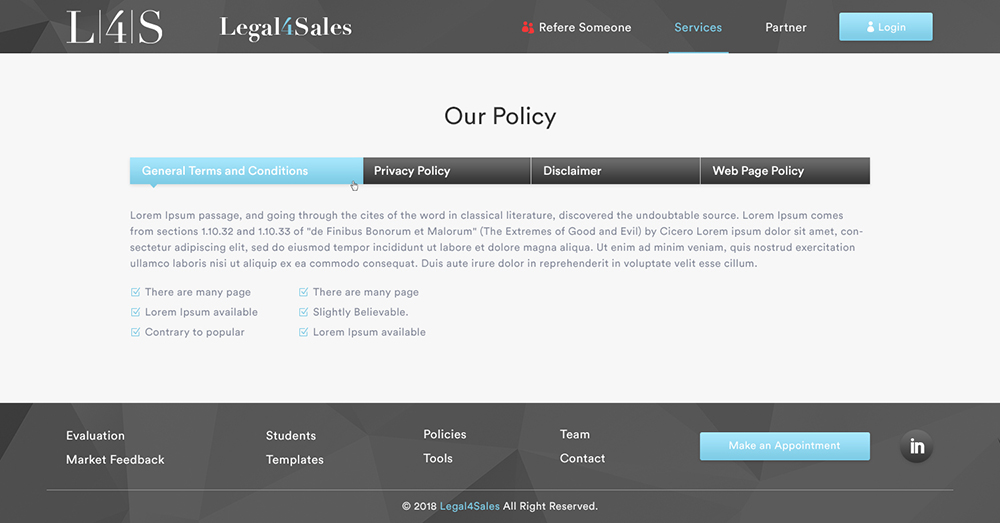Screen dimensions: 1000x523
Task: Toggle the "Slightly Believable." checkbox
Action: tap(304, 312)
